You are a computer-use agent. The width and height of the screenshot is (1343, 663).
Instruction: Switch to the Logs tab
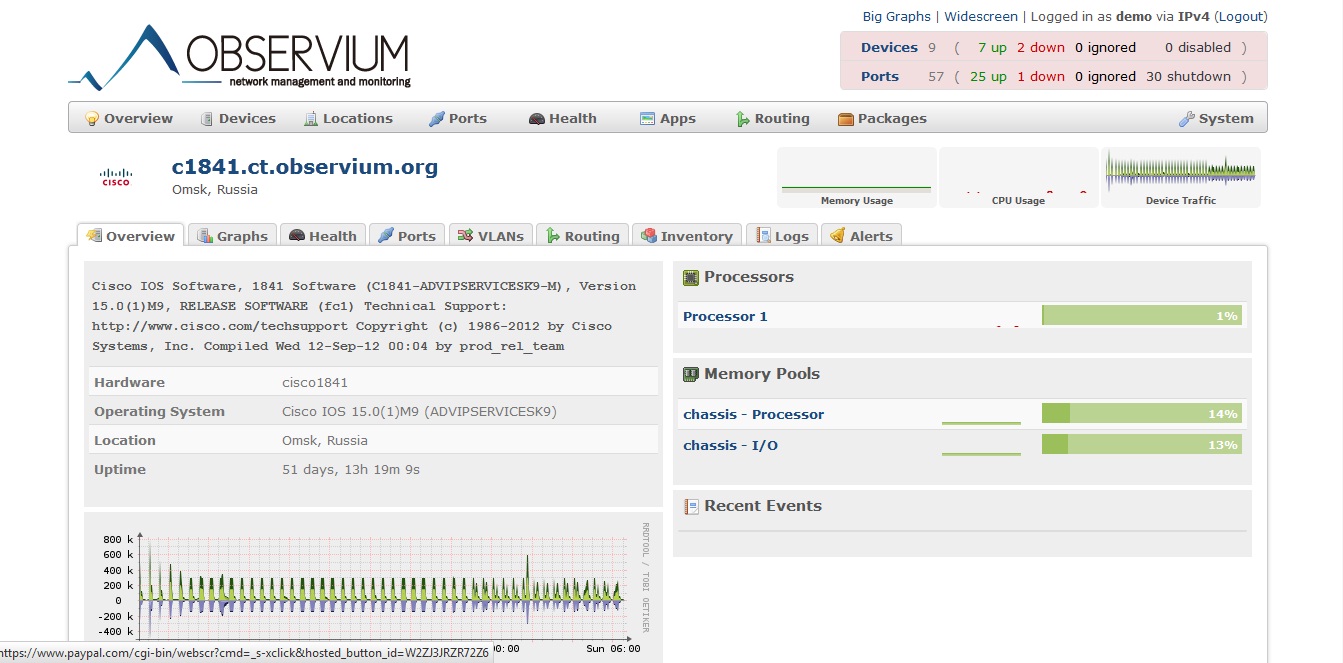782,236
